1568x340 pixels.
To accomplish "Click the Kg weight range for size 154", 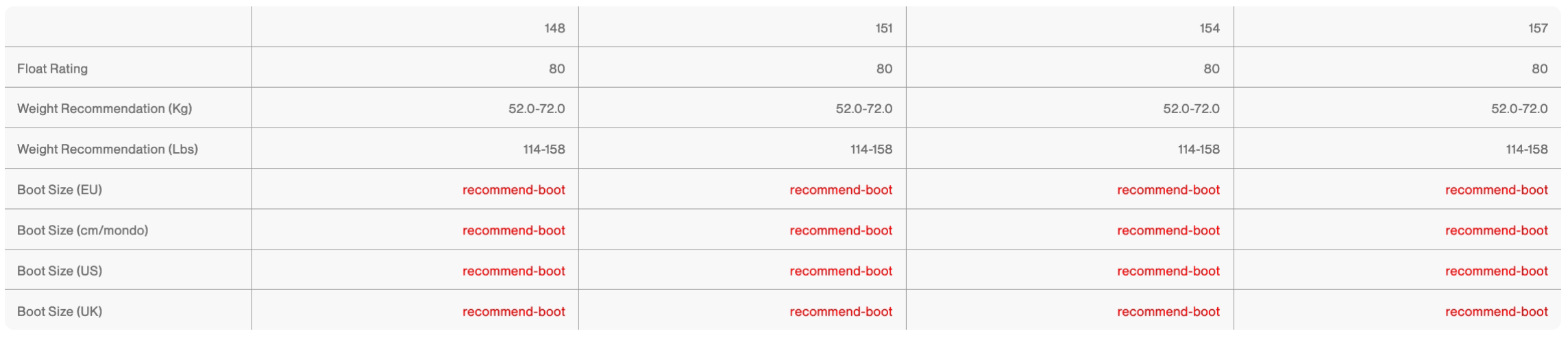I will point(1191,109).
